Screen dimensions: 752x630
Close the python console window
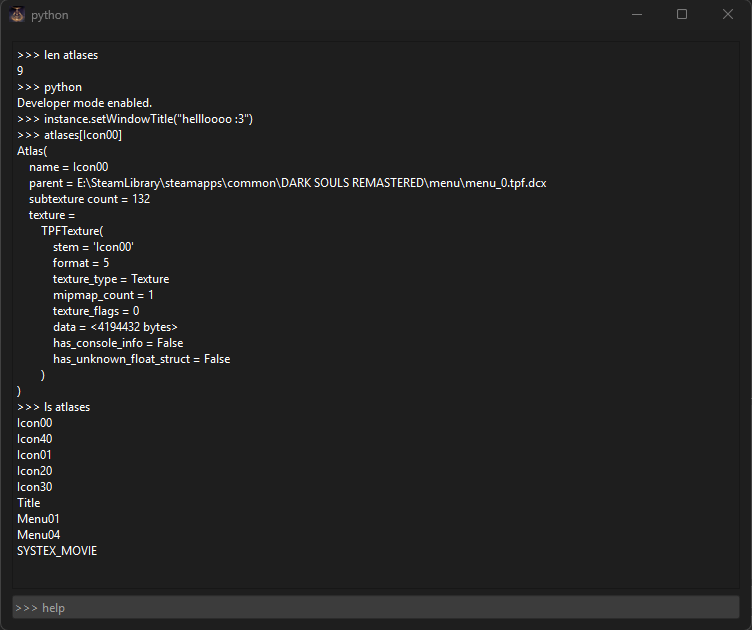[x=728, y=14]
